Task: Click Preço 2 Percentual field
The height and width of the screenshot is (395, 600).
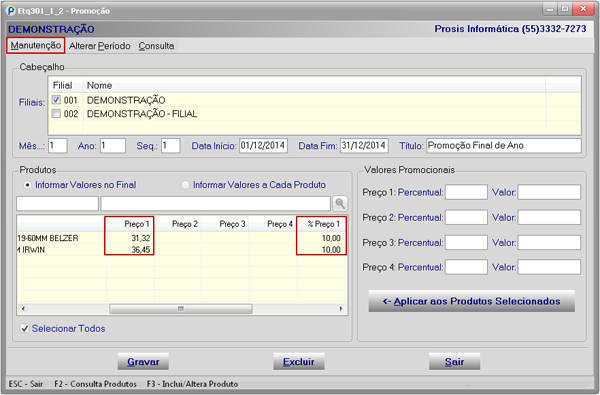Action: click(x=466, y=217)
